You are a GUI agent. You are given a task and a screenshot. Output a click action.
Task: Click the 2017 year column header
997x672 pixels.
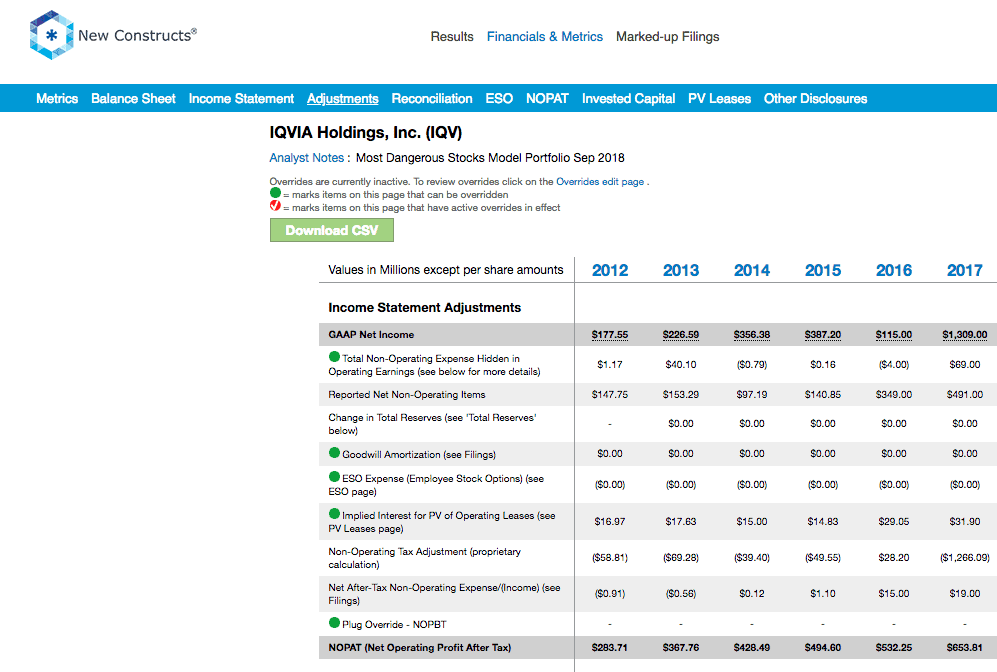965,270
